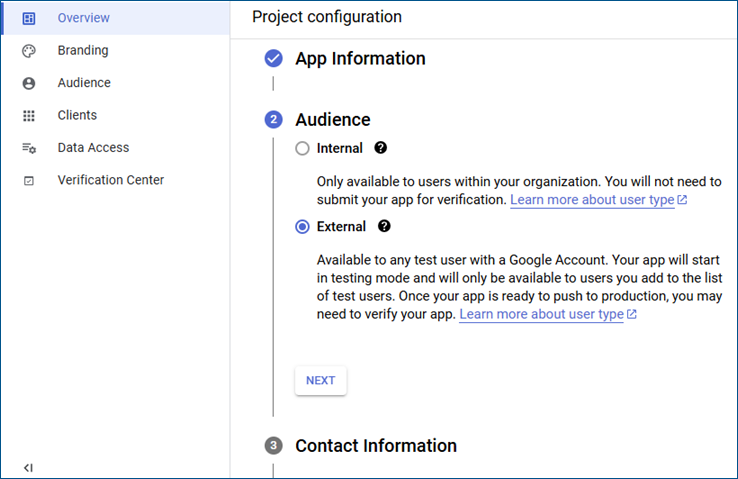Open the Clients sidebar item

coord(115,115)
